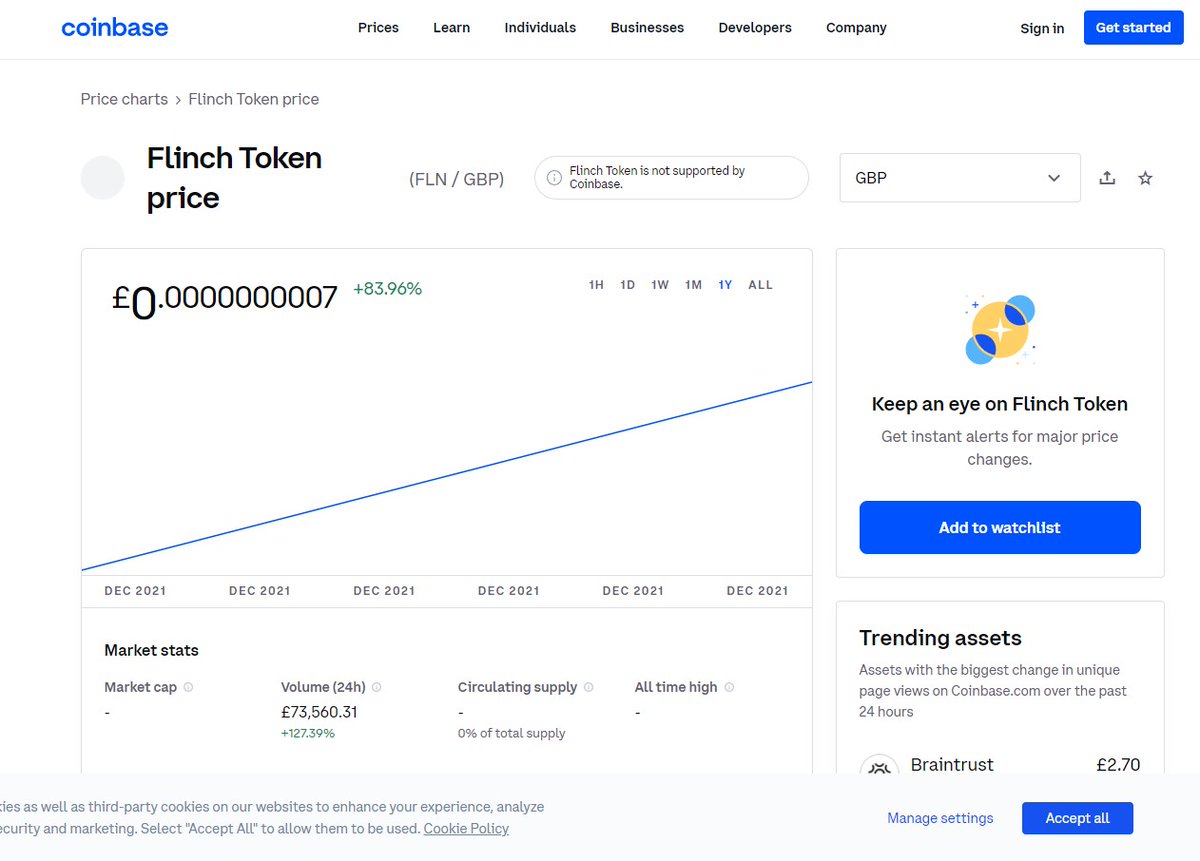Click the chevron in the currency selector
The height and width of the screenshot is (861, 1200).
coord(1054,178)
